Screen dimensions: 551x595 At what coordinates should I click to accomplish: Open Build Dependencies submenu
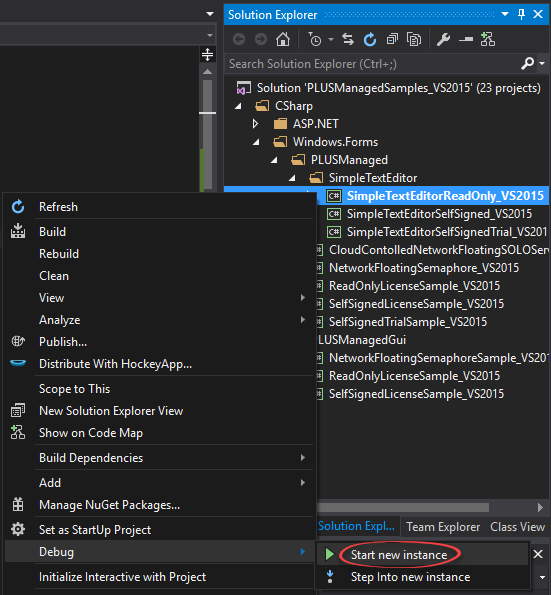coord(159,458)
